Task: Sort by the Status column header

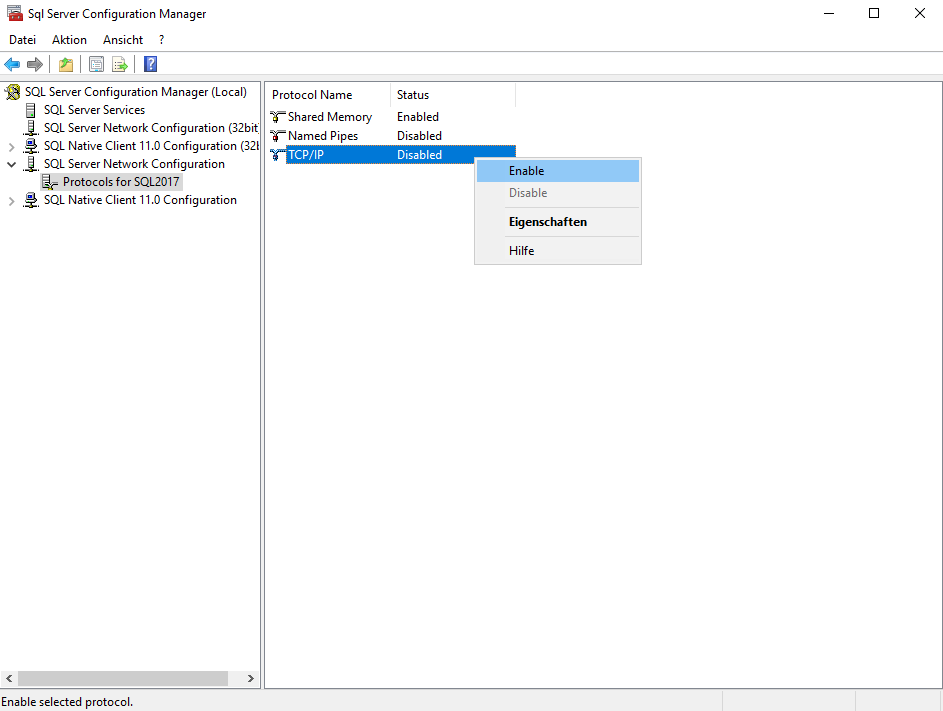Action: 453,95
